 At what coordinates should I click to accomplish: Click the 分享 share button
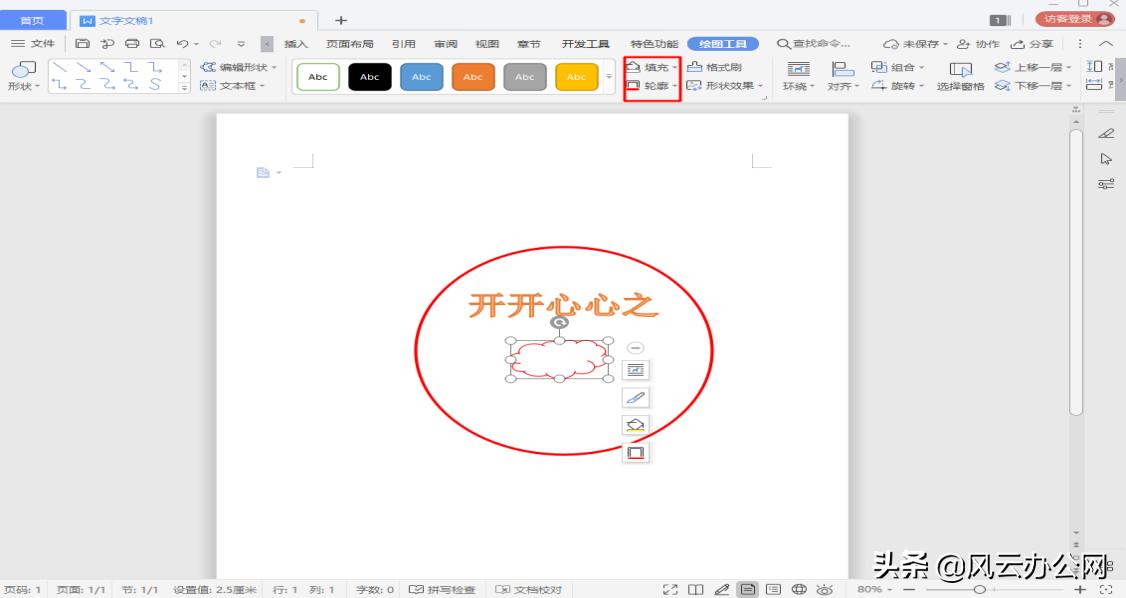pos(1032,44)
